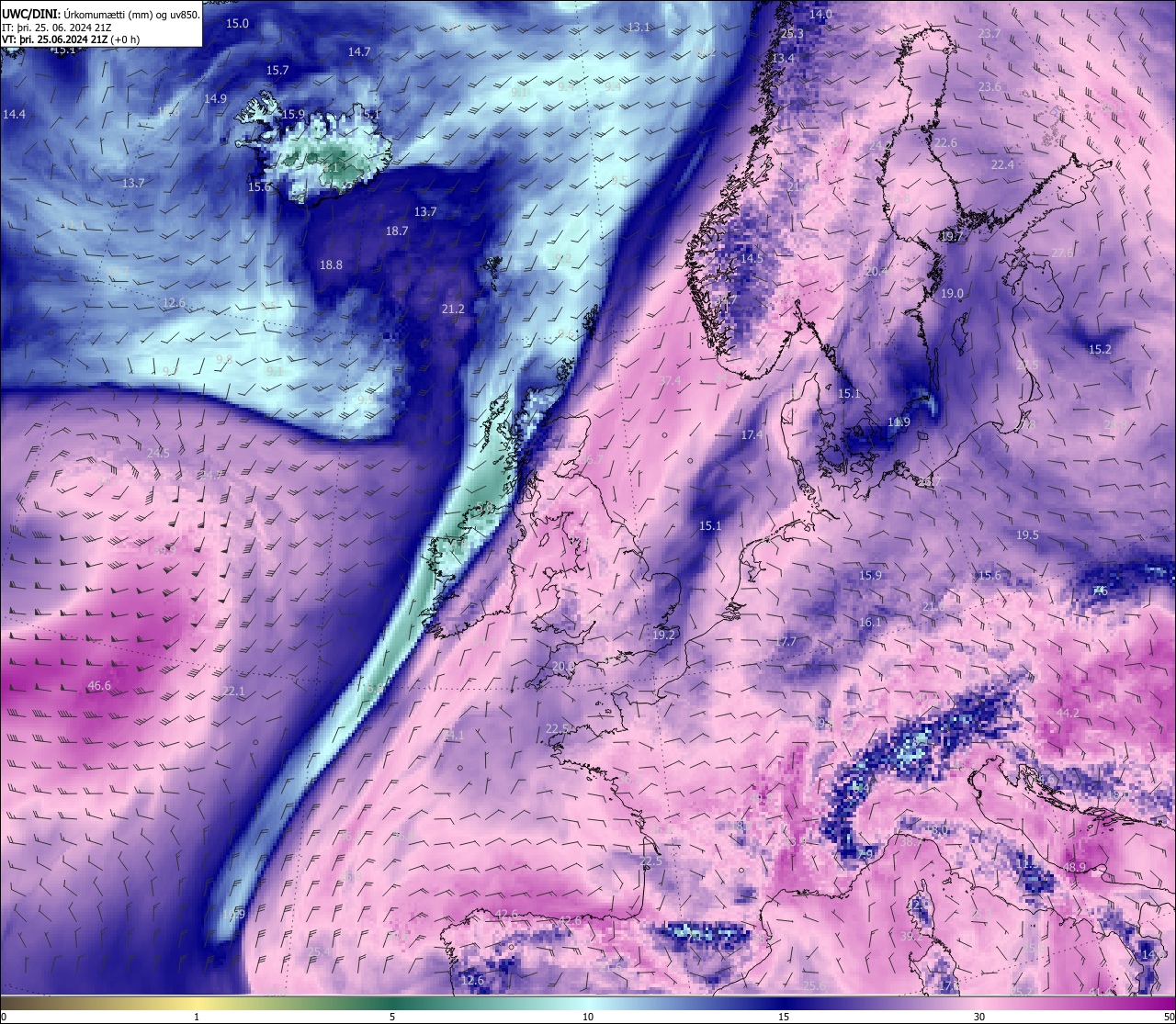Viewport: 1176px width, 1024px height.
Task: Click the 14.4 value label
Action: coord(15,114)
